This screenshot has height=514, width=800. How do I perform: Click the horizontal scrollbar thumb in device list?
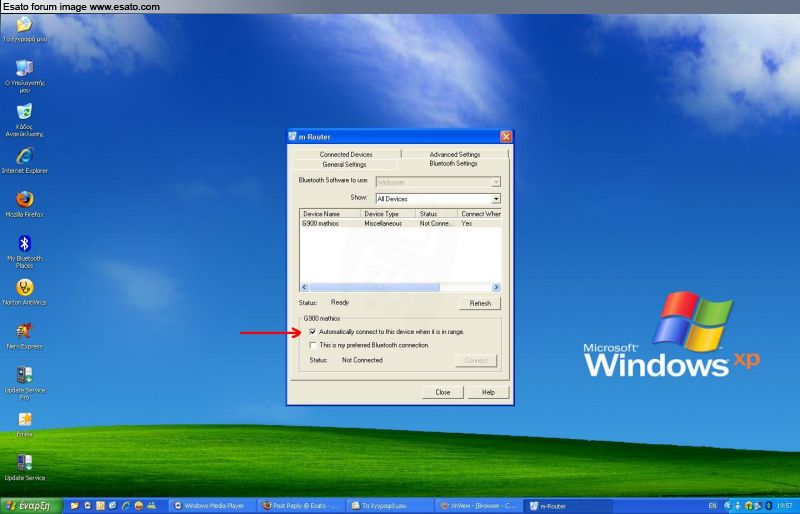tap(374, 287)
